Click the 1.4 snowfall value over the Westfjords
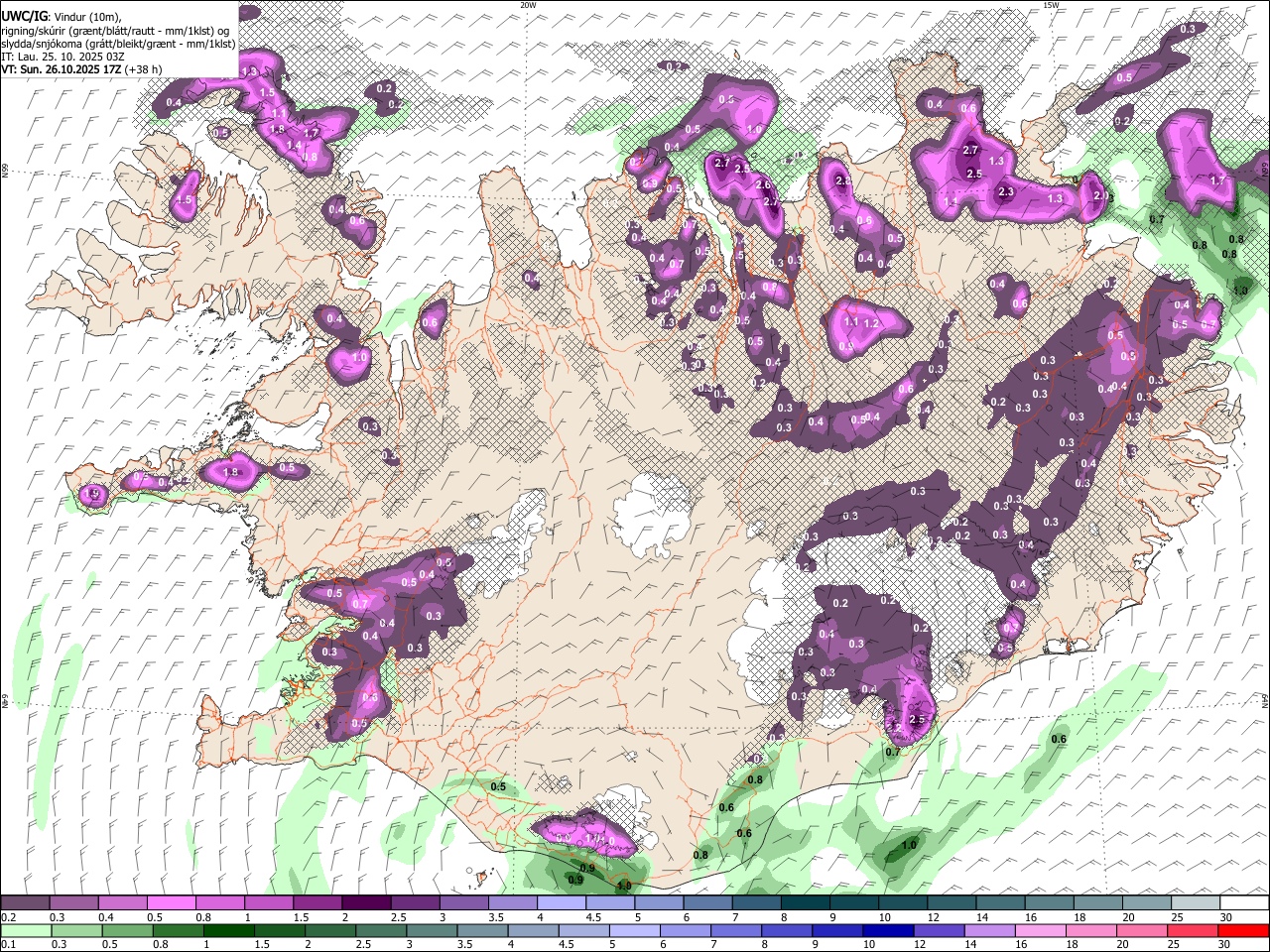Screen dimensions: 1270x952 click(293, 145)
